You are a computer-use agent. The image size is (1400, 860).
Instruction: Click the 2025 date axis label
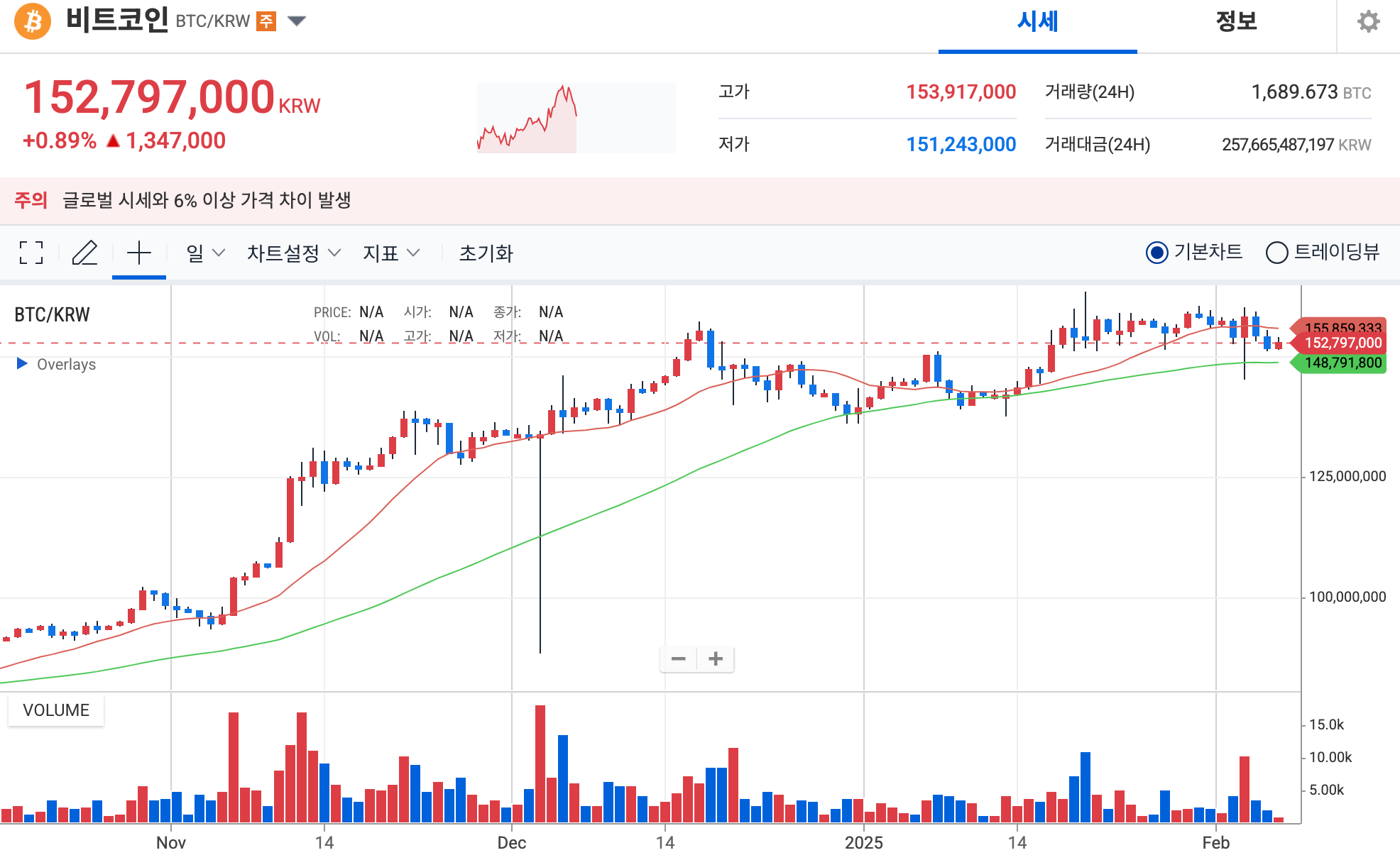coord(863,843)
